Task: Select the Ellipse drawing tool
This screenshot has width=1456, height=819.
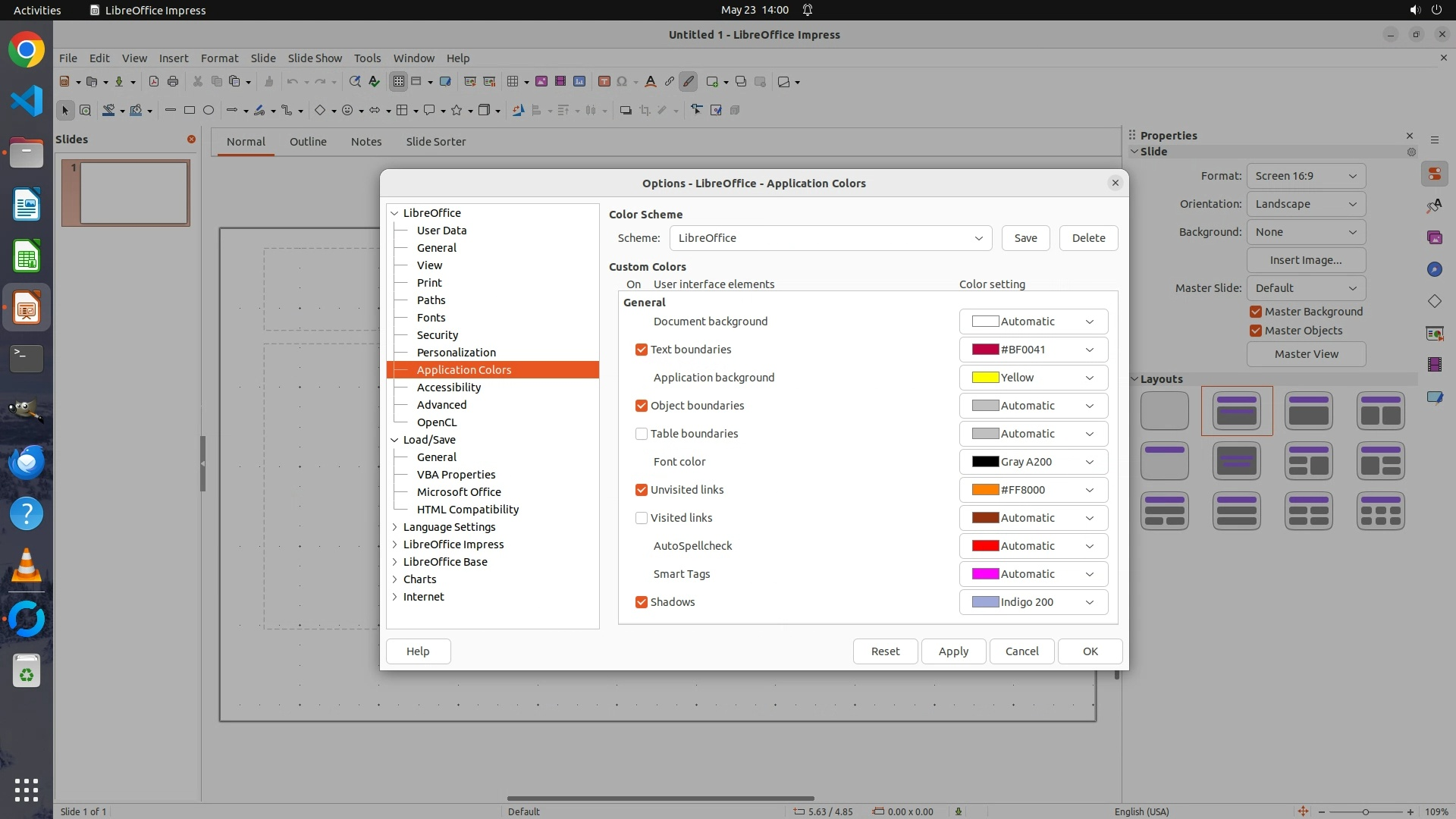Action: (x=209, y=111)
